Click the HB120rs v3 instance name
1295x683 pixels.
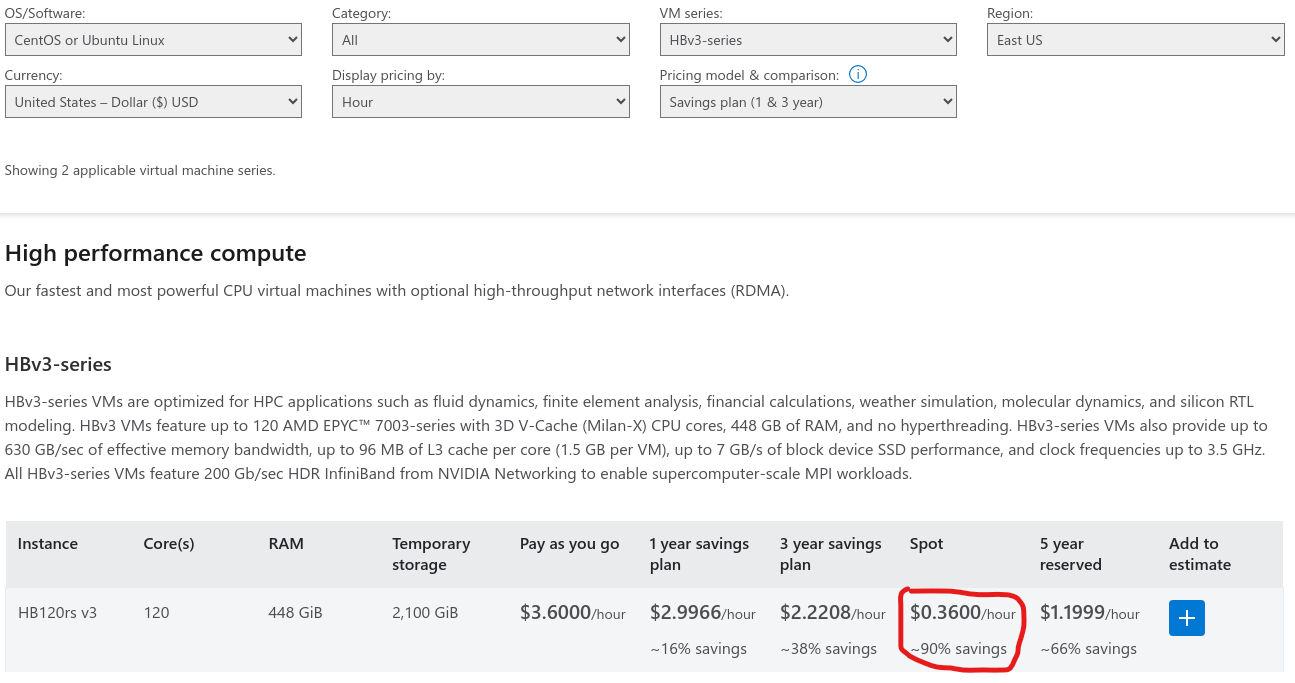57,613
